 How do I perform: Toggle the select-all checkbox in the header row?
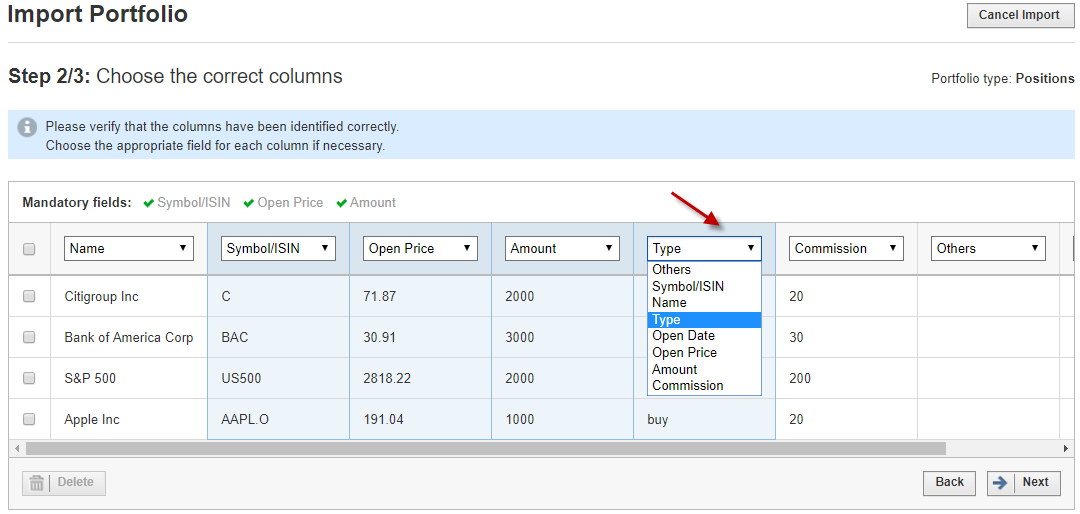(x=29, y=249)
